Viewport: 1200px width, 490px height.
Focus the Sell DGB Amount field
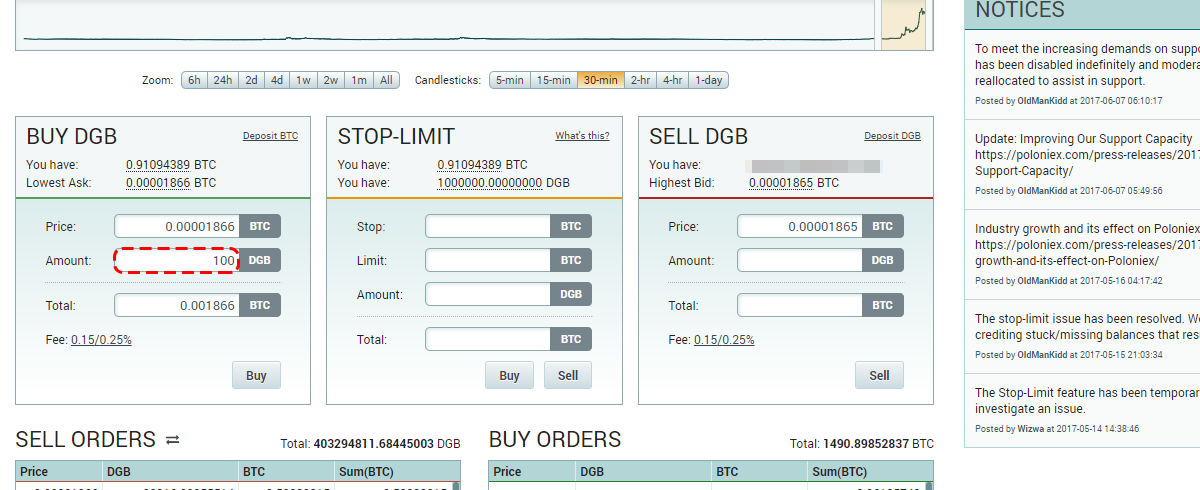800,261
